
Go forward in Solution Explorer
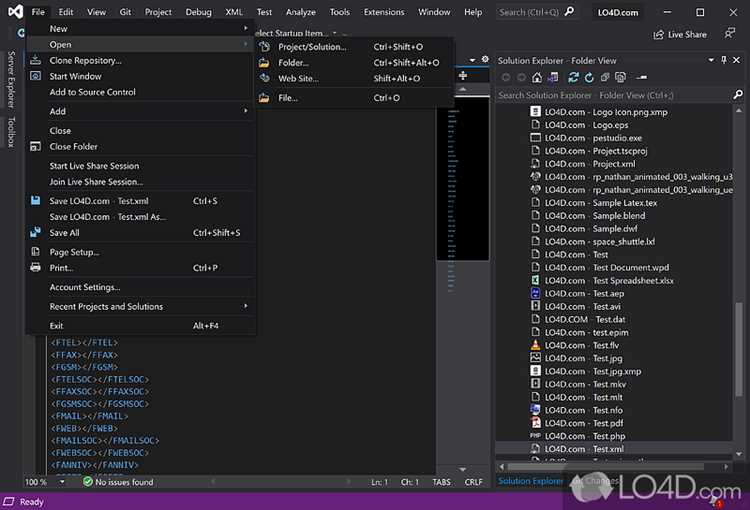(x=521, y=77)
